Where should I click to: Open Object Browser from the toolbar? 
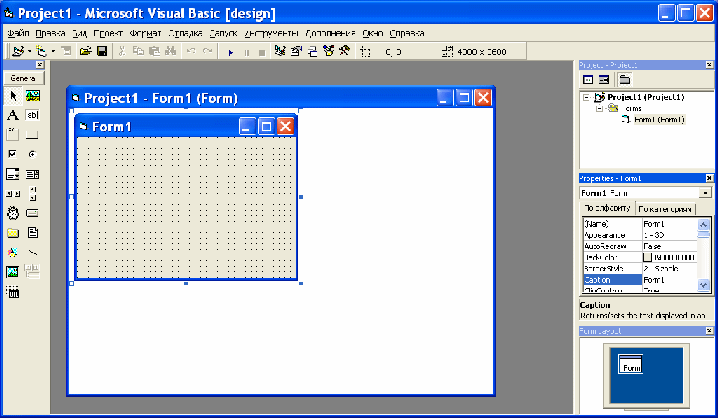coord(328,51)
